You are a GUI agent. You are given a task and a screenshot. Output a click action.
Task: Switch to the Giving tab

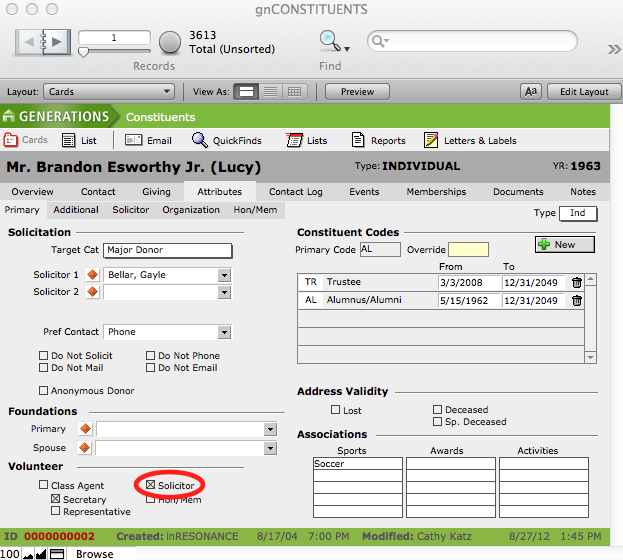pyautogui.click(x=155, y=192)
